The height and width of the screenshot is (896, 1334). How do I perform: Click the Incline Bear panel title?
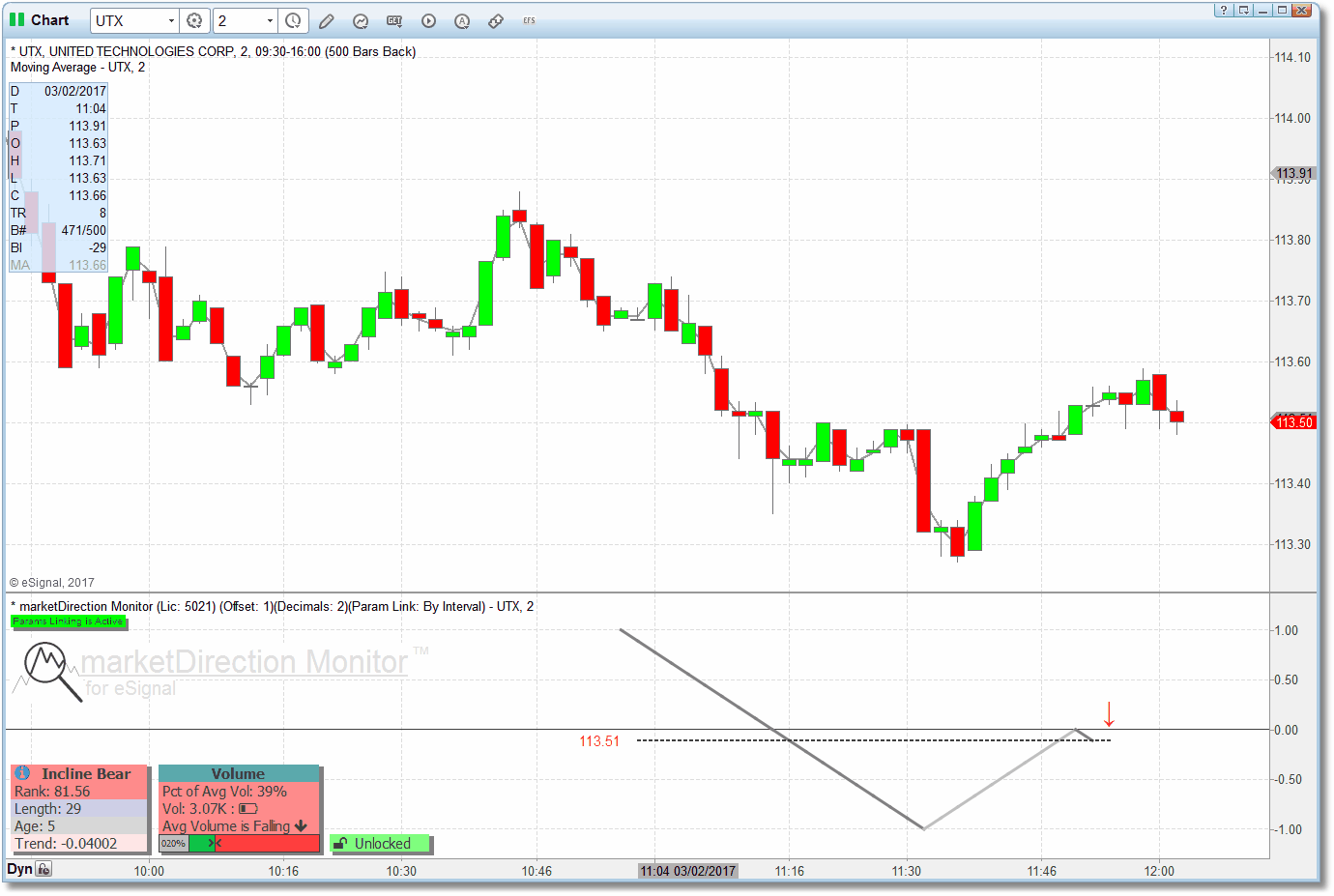coord(86,773)
